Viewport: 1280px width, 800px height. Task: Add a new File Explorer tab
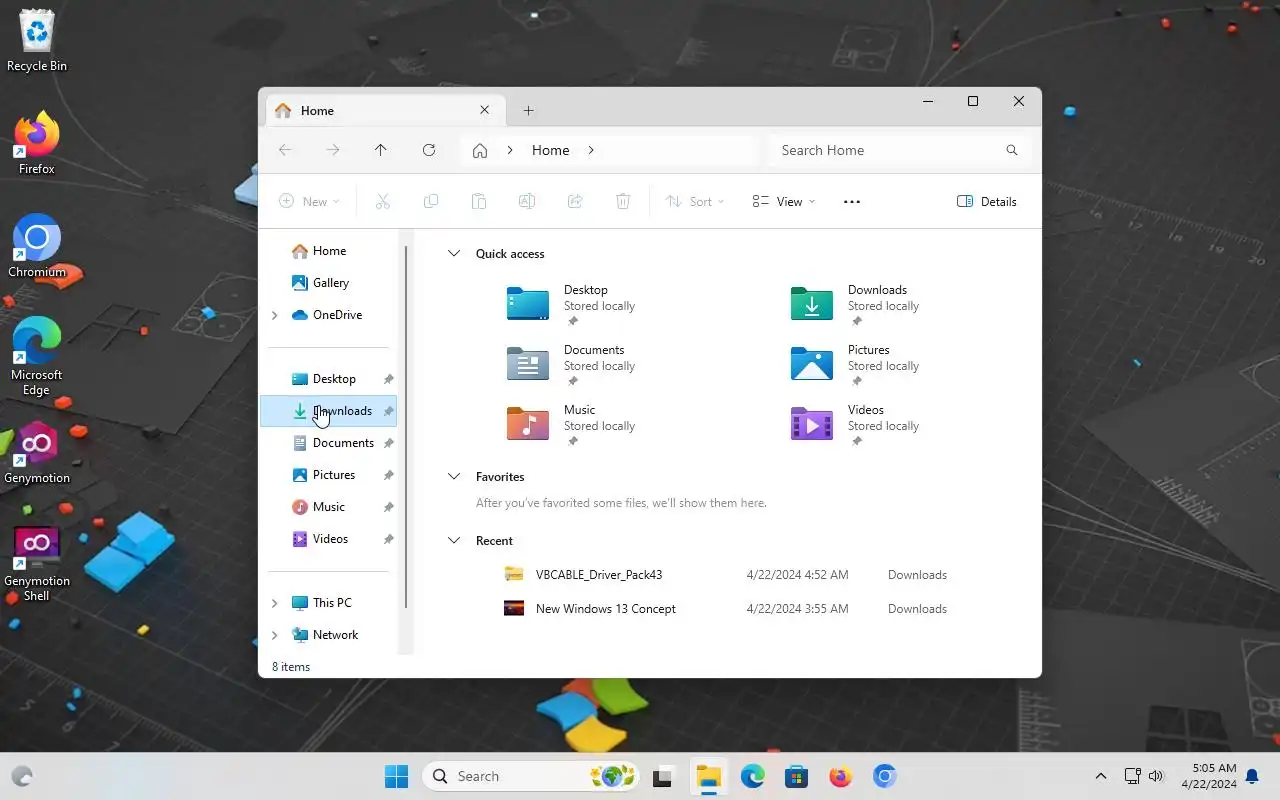[x=529, y=111]
